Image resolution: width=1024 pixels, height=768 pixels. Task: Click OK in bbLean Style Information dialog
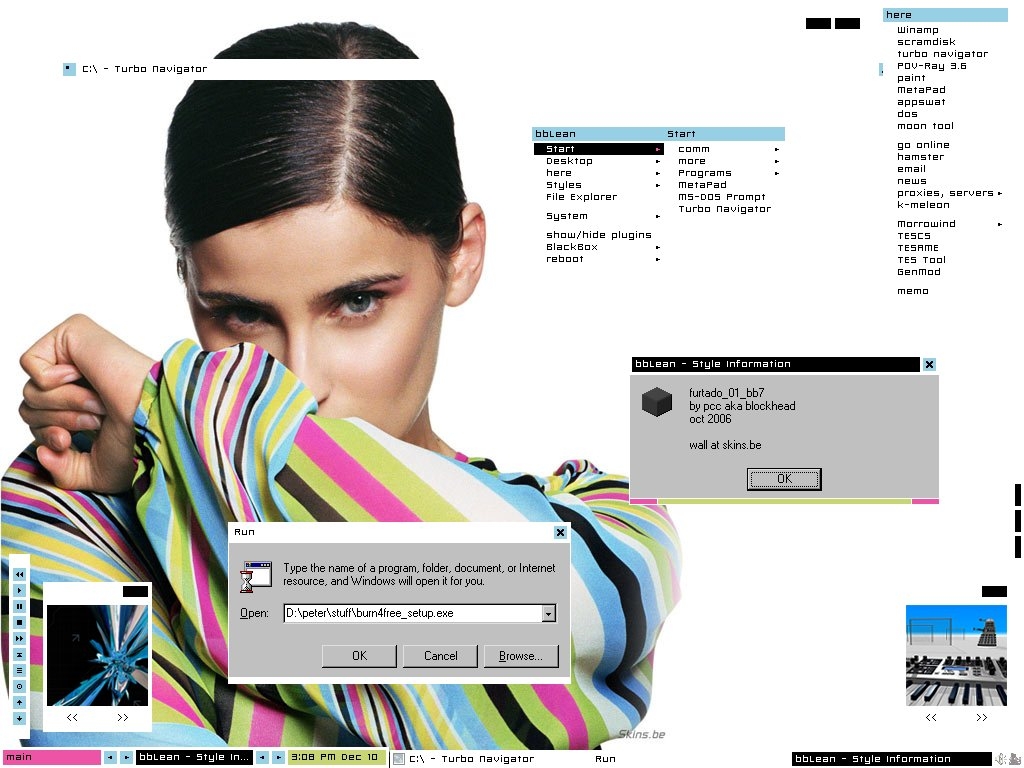(784, 479)
